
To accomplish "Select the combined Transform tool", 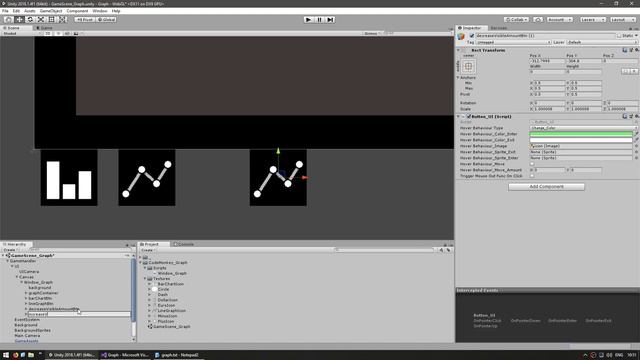I will (62, 20).
